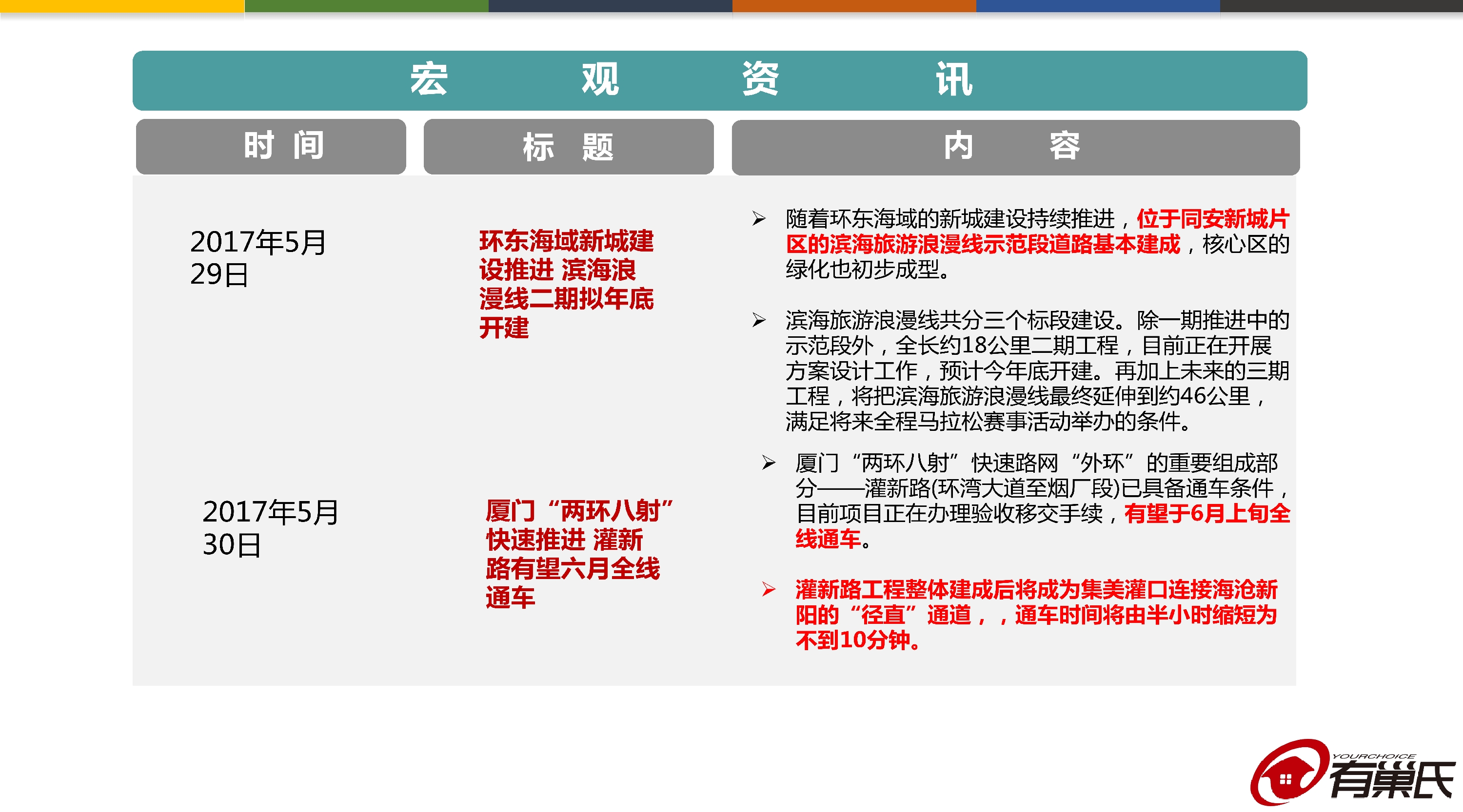Screen dimensions: 1463x812
Task: Select the 标题 column header
Action: pyautogui.click(x=569, y=146)
